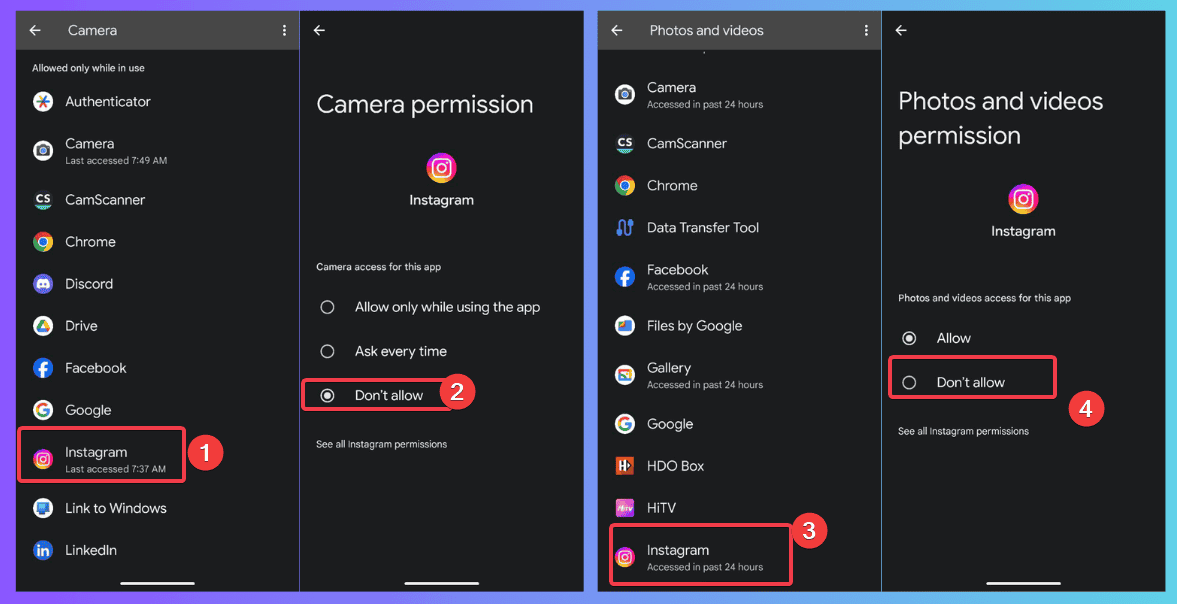This screenshot has width=1177, height=604.
Task: Open the overflow menu on Photos and videos
Action: pyautogui.click(x=866, y=30)
